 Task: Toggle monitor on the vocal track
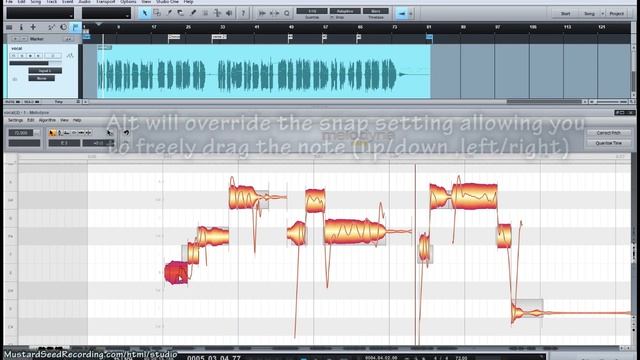tap(38, 56)
